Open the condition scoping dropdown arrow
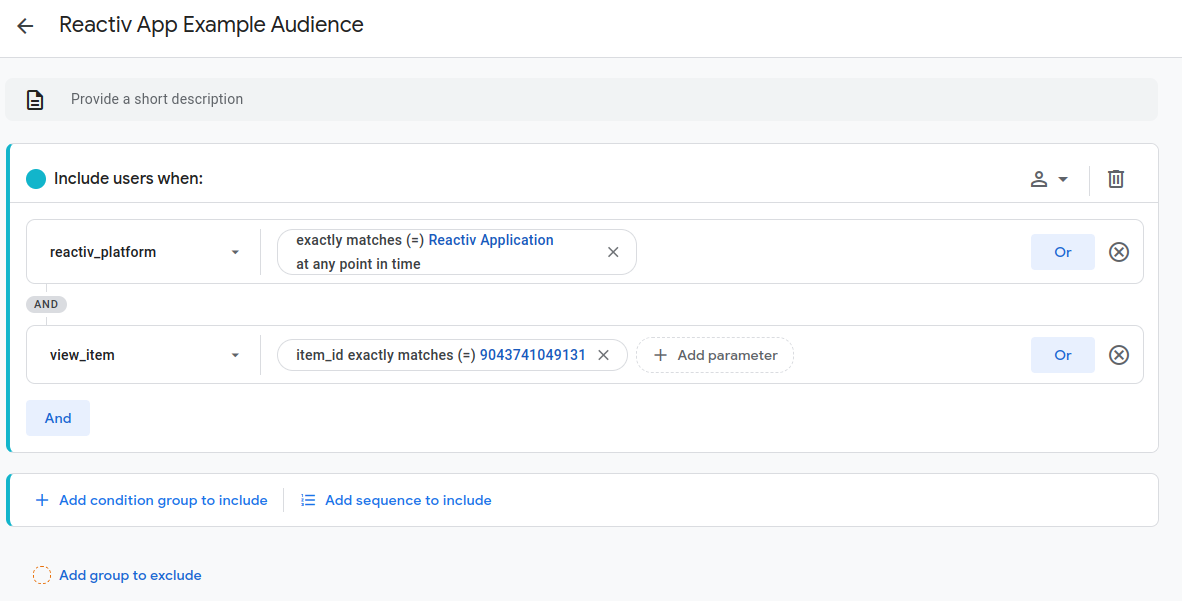This screenshot has height=601, width=1182. coord(1063,179)
